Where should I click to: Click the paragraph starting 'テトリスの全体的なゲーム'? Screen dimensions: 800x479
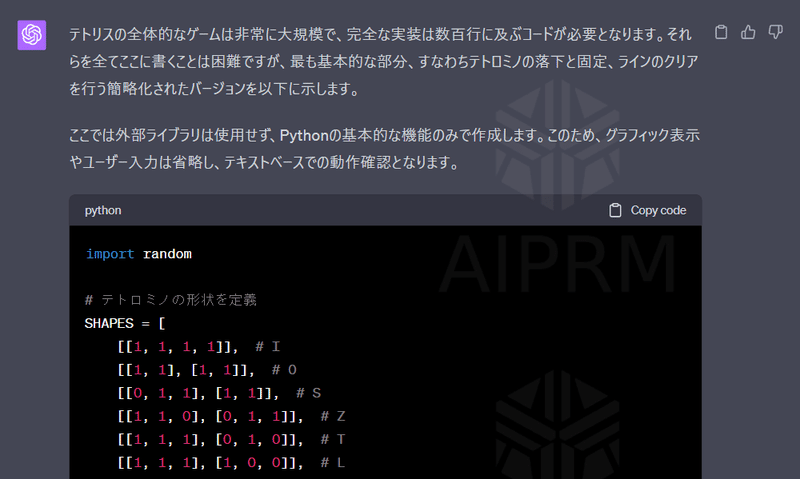coord(384,62)
